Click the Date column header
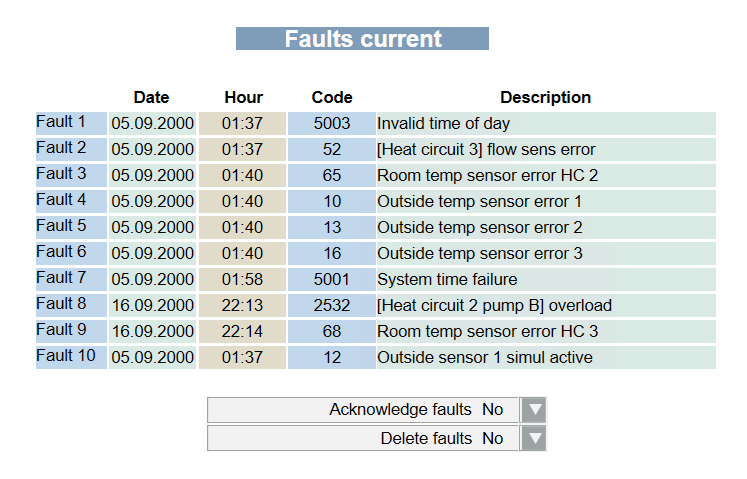747x479 pixels. [152, 98]
